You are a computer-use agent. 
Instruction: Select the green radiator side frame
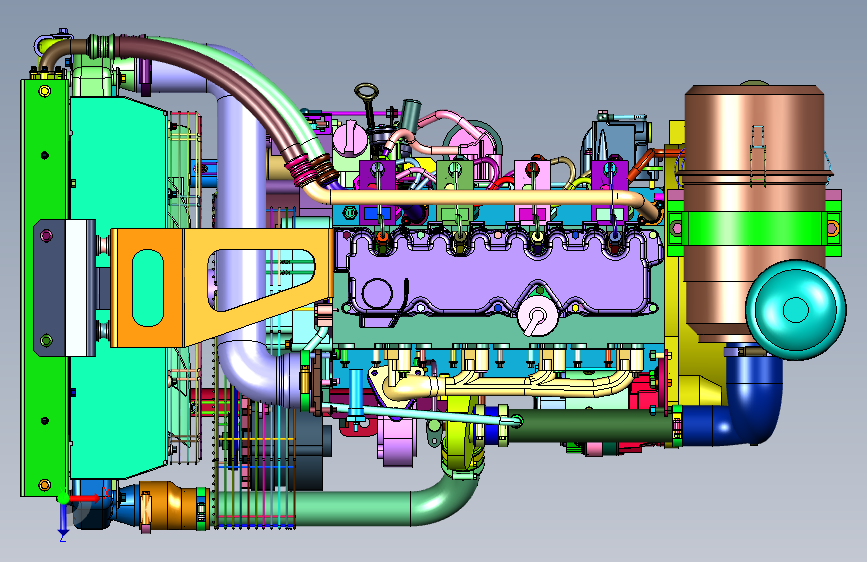tap(44, 288)
